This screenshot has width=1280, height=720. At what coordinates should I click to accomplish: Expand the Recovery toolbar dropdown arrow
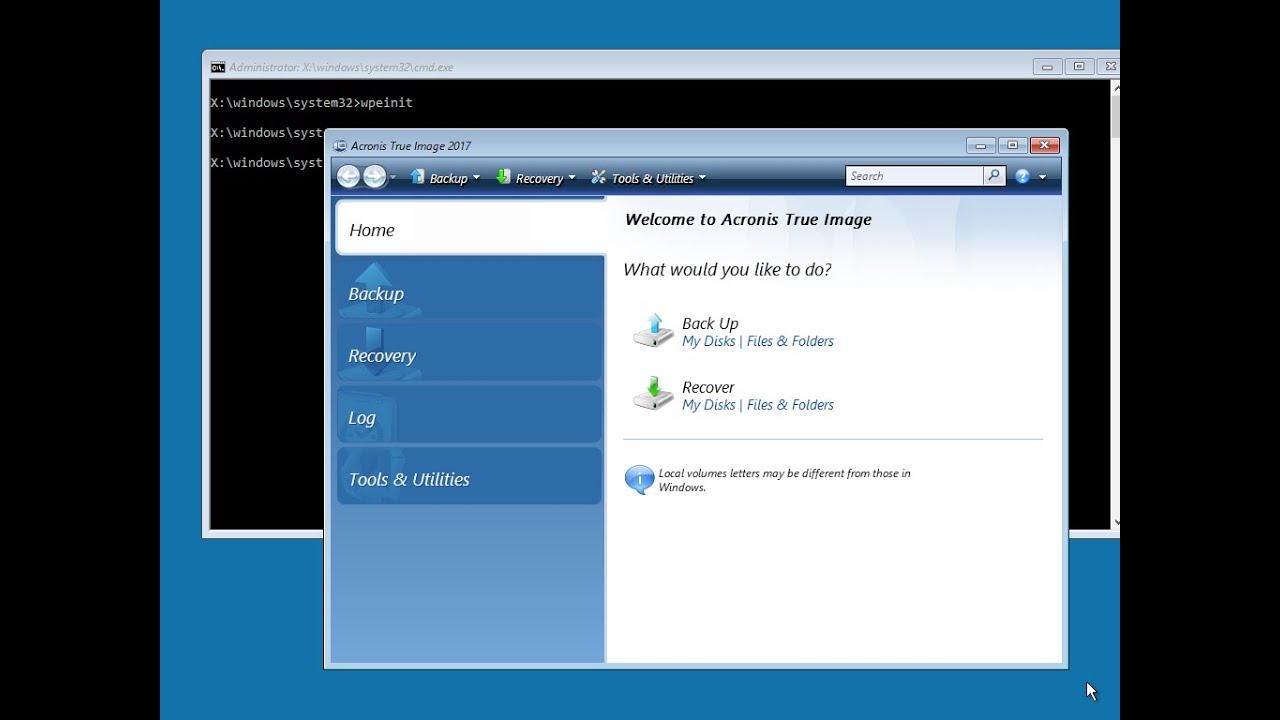572,178
